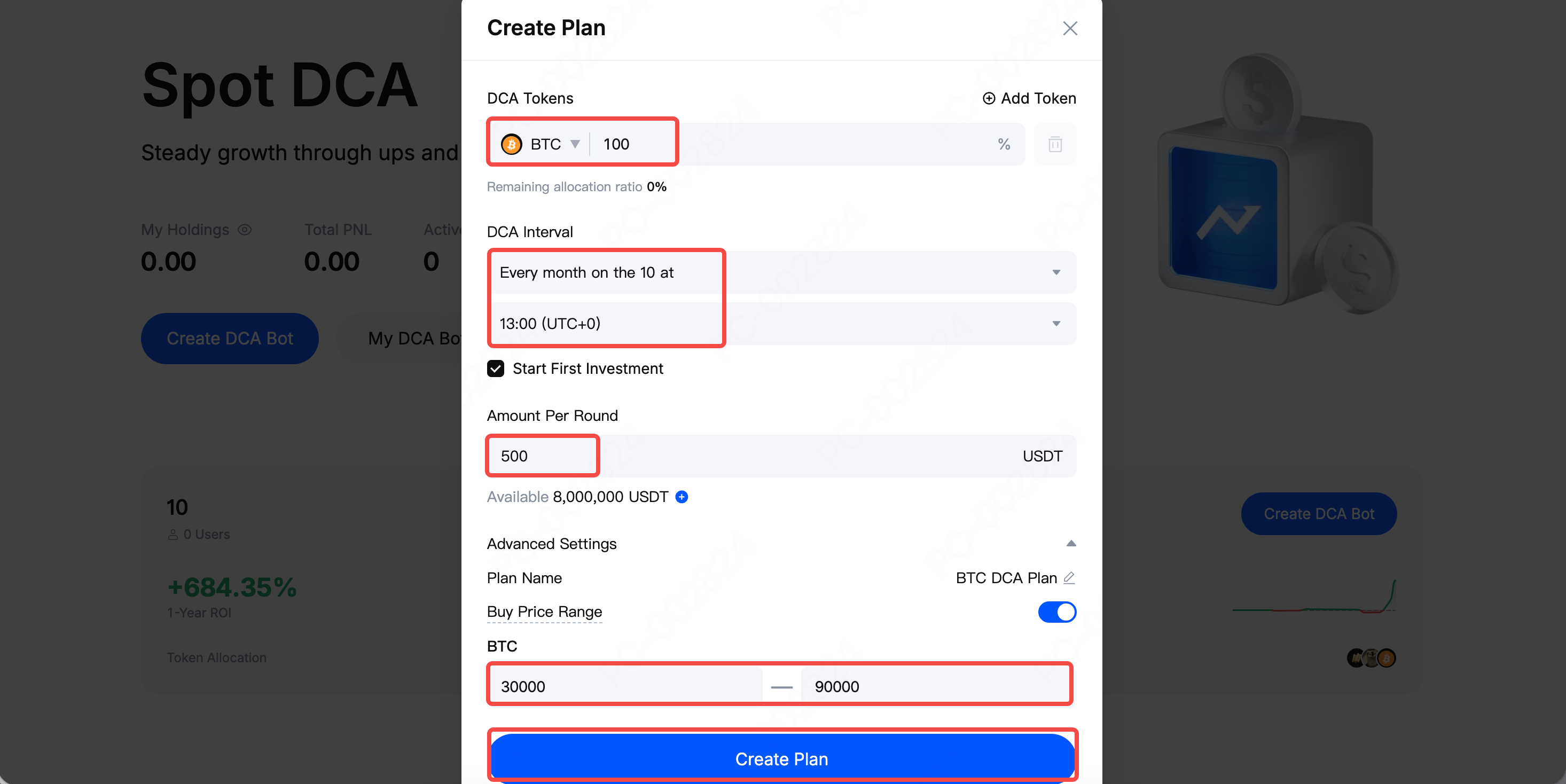Submit the blue Create Plan button
The height and width of the screenshot is (784, 1566).
point(782,758)
